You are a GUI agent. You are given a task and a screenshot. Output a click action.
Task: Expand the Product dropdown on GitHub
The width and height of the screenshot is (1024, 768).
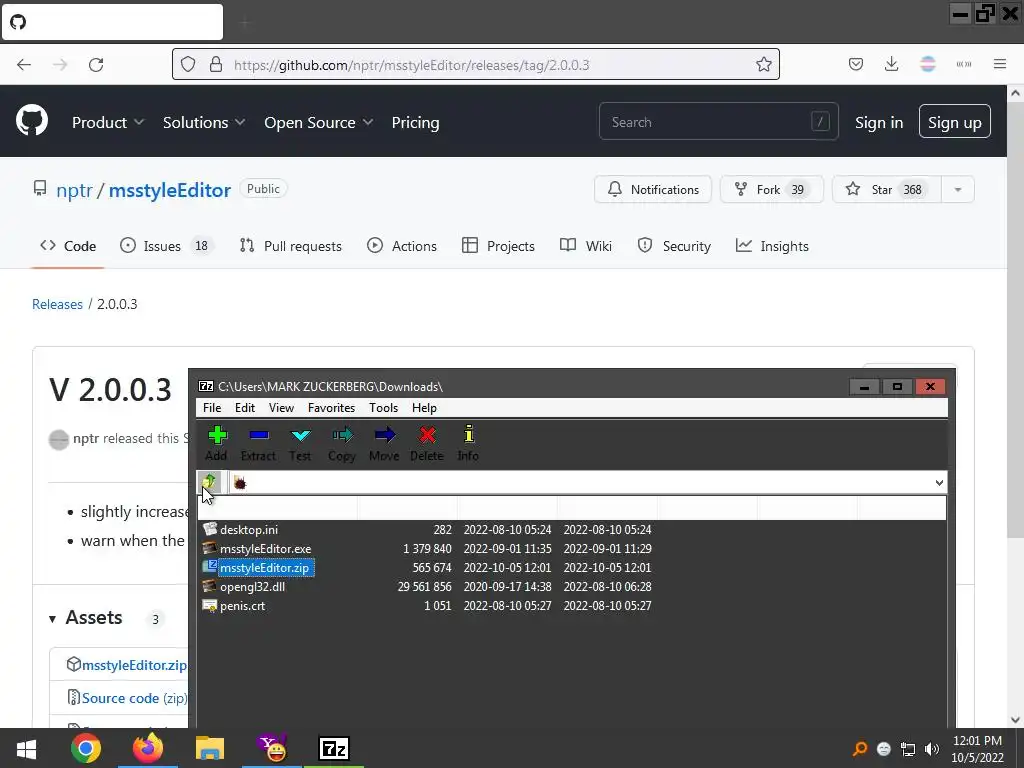[108, 122]
